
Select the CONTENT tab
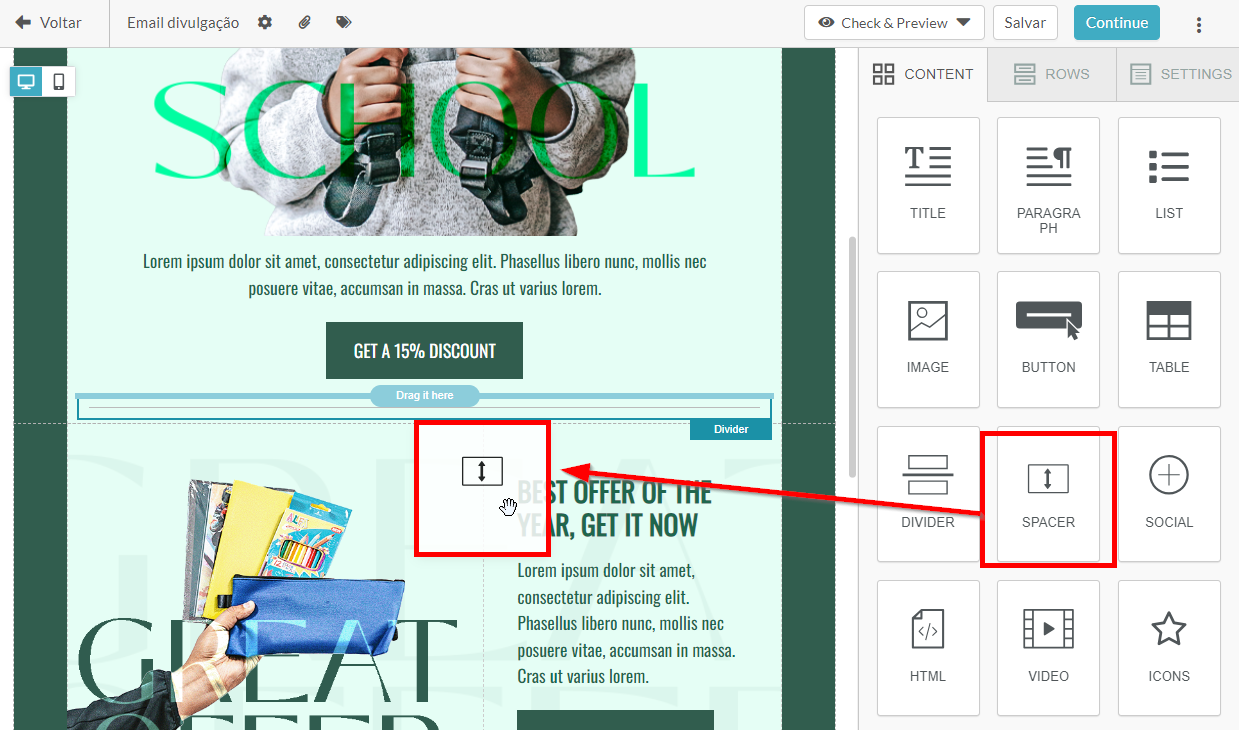(x=923, y=74)
